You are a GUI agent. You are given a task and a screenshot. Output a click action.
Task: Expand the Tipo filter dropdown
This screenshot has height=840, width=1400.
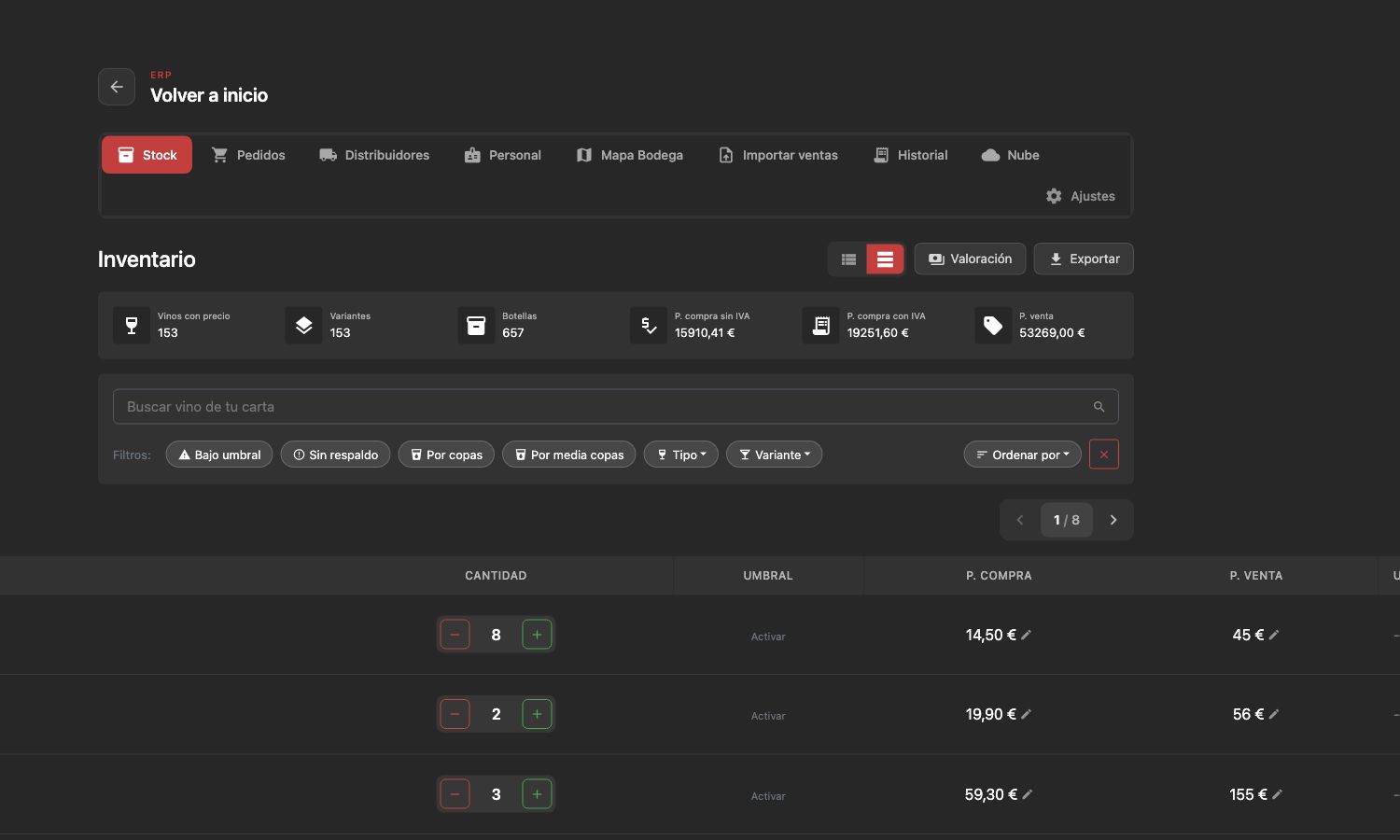tap(681, 455)
